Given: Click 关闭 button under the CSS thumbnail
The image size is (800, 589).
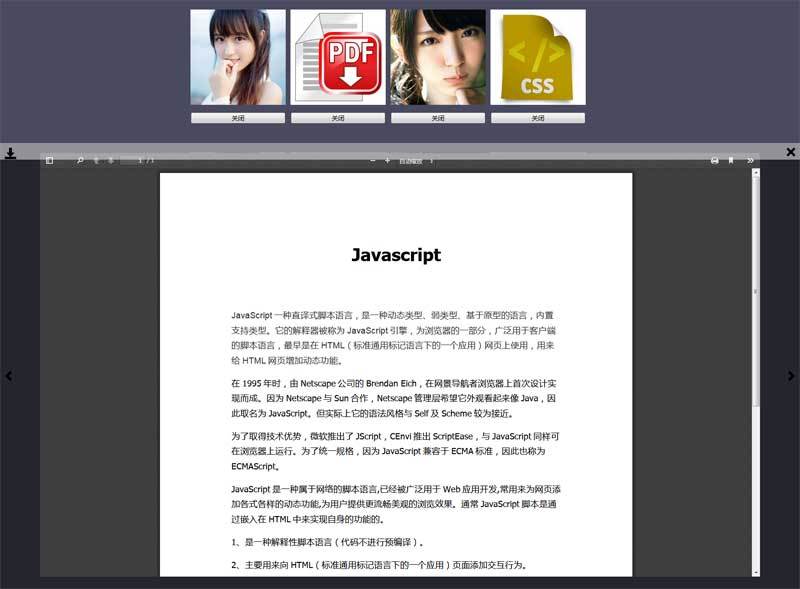Looking at the screenshot, I should [538, 118].
